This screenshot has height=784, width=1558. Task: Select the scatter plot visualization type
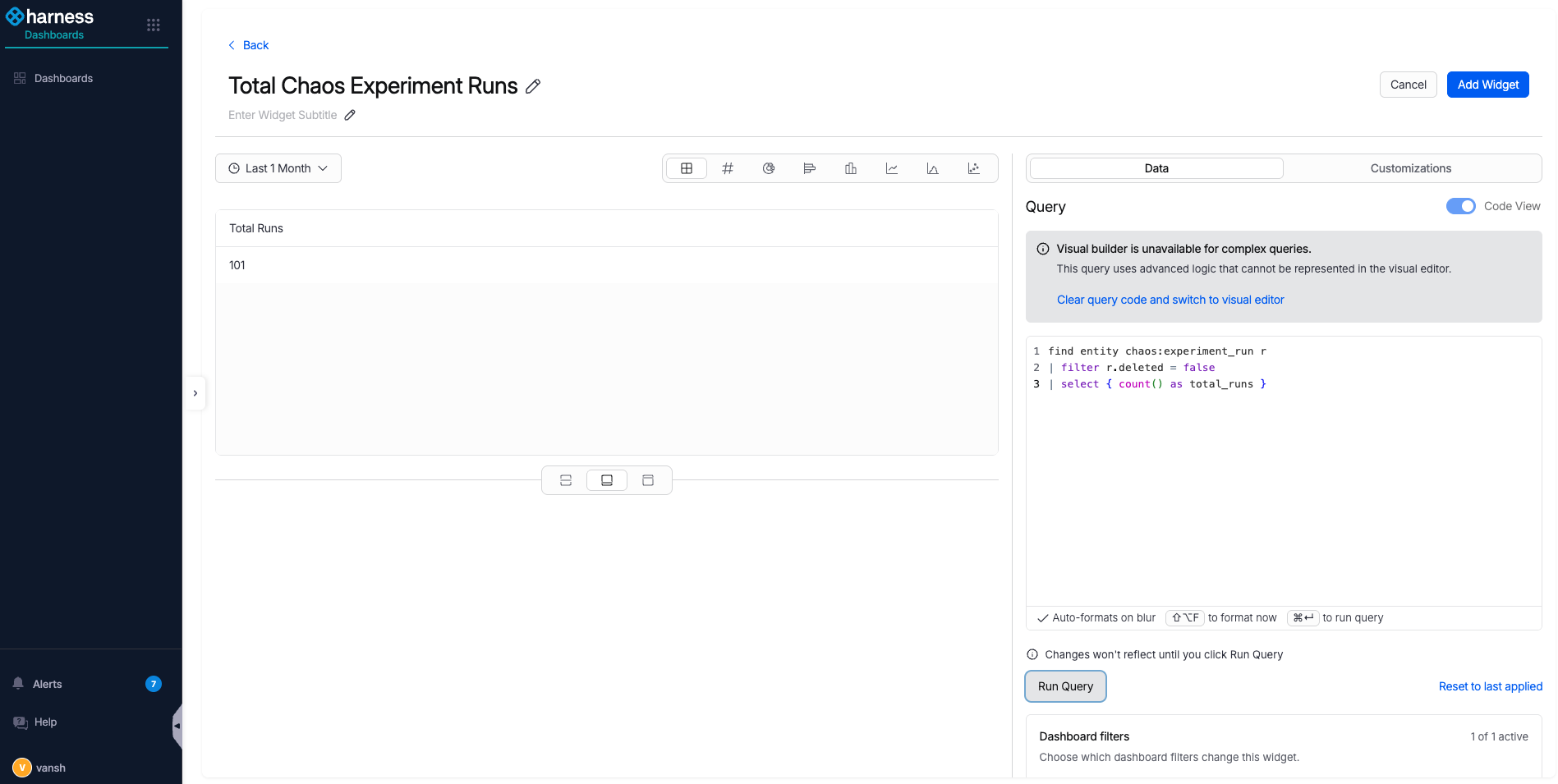pos(974,168)
